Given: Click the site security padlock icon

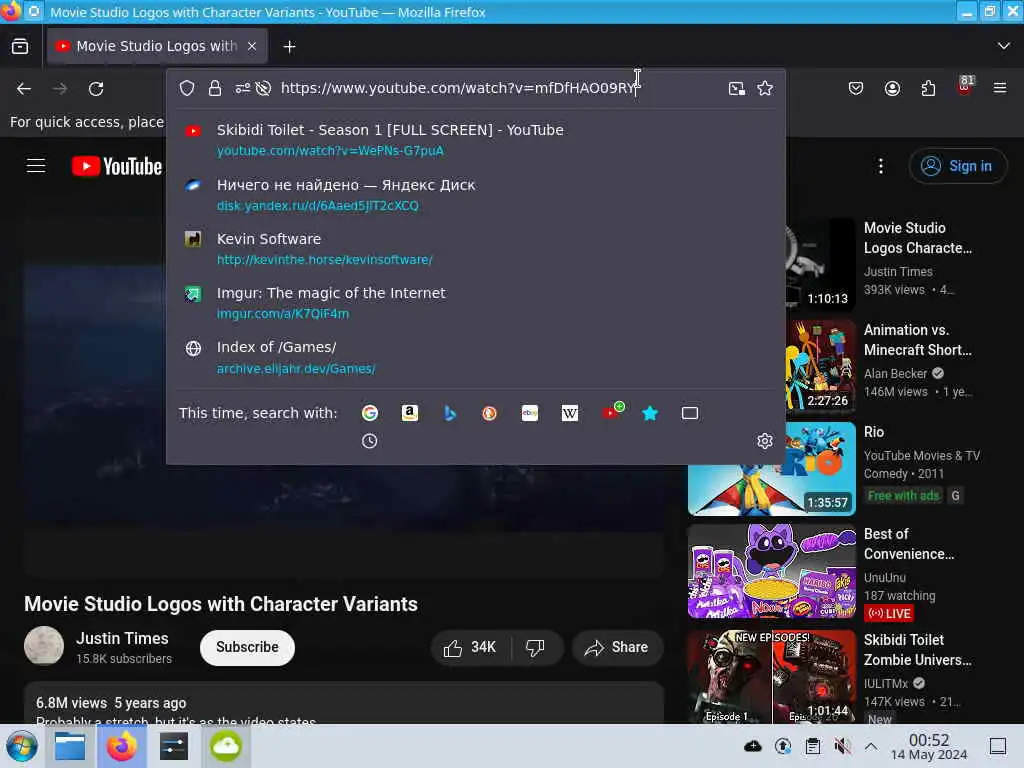Looking at the screenshot, I should click(x=215, y=88).
